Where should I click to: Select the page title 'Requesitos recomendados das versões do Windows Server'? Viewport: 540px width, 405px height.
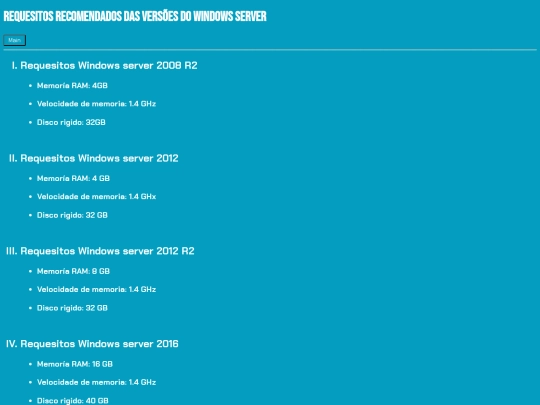pyautogui.click(x=135, y=16)
